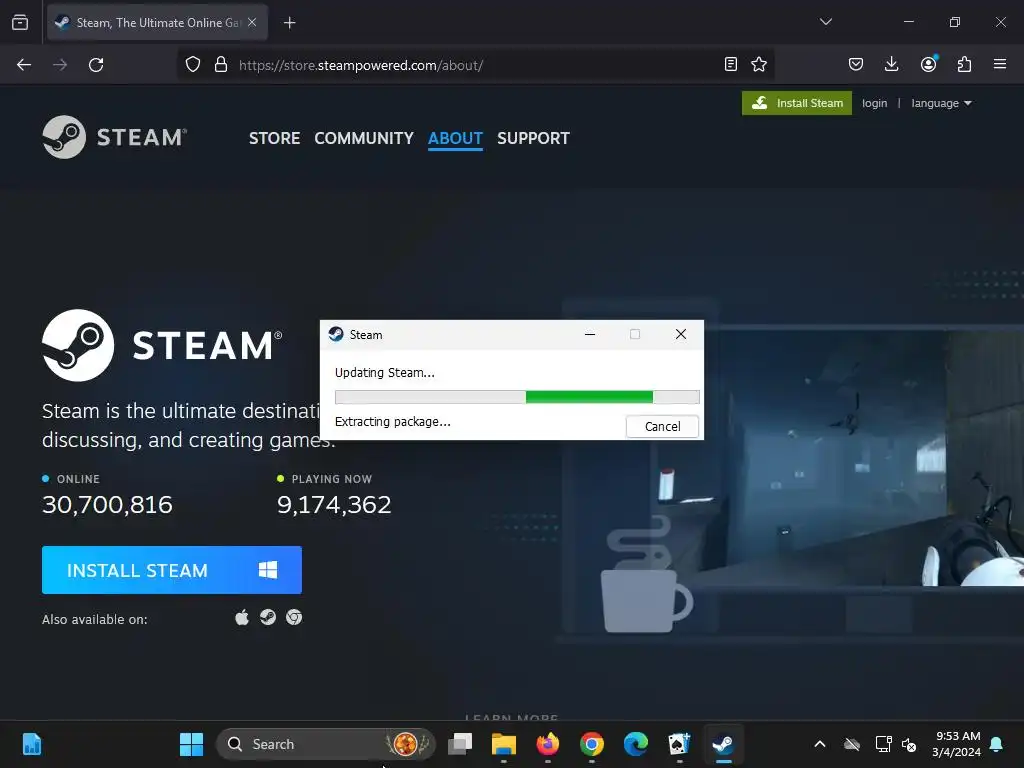Close the Steam updater dialog

(x=680, y=334)
